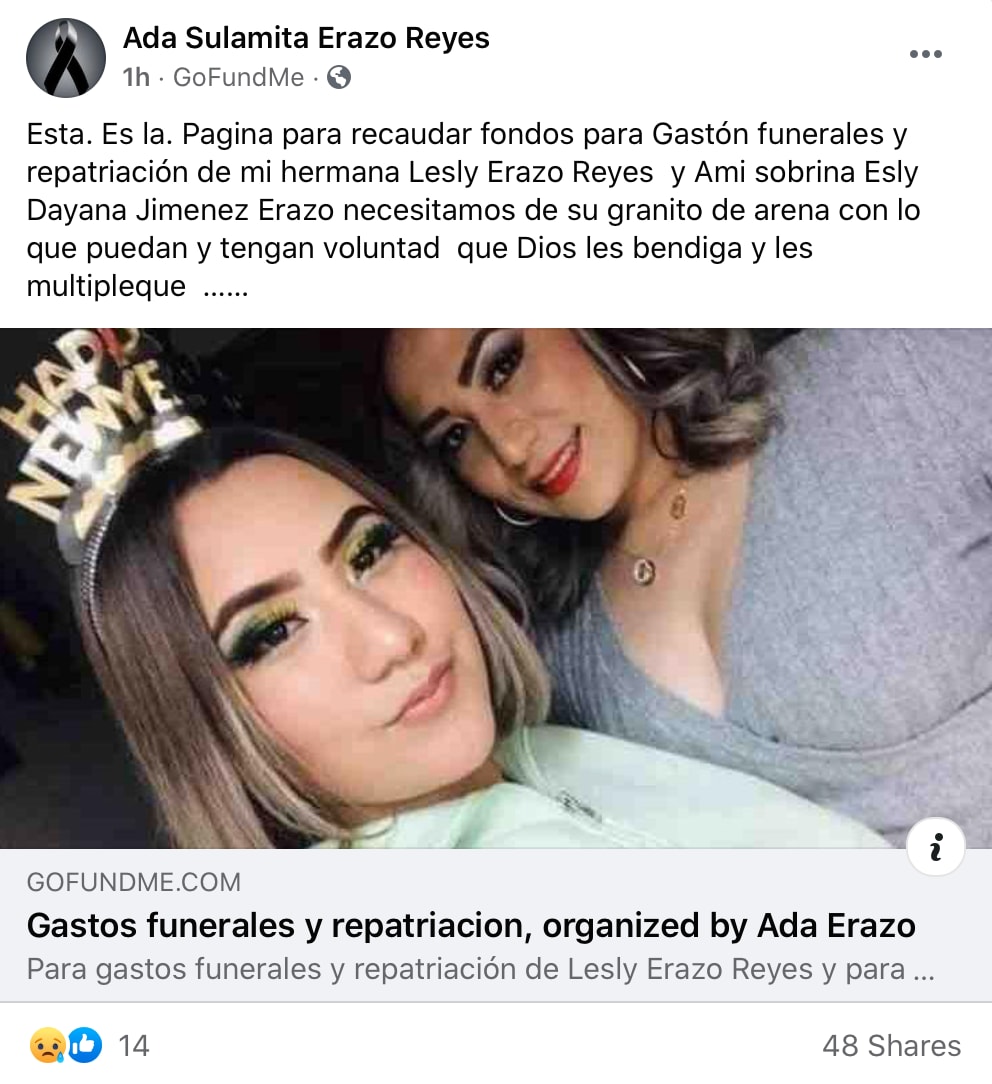Click the sad reaction emoji icon

click(x=47, y=1045)
